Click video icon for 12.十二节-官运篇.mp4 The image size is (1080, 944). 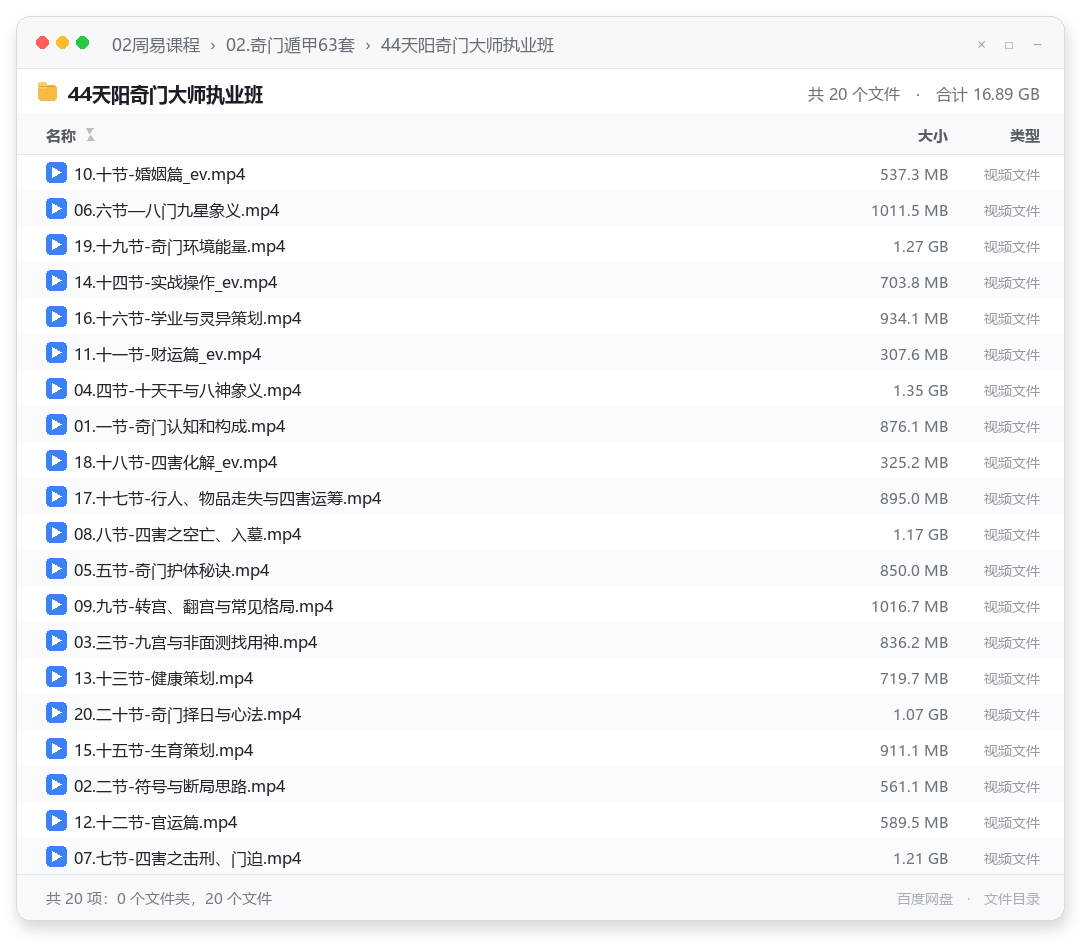56,821
